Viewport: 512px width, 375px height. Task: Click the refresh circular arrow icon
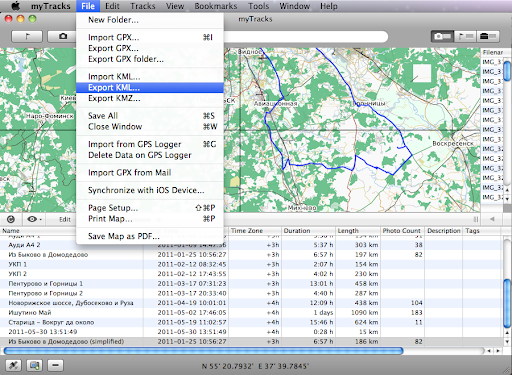[x=11, y=219]
